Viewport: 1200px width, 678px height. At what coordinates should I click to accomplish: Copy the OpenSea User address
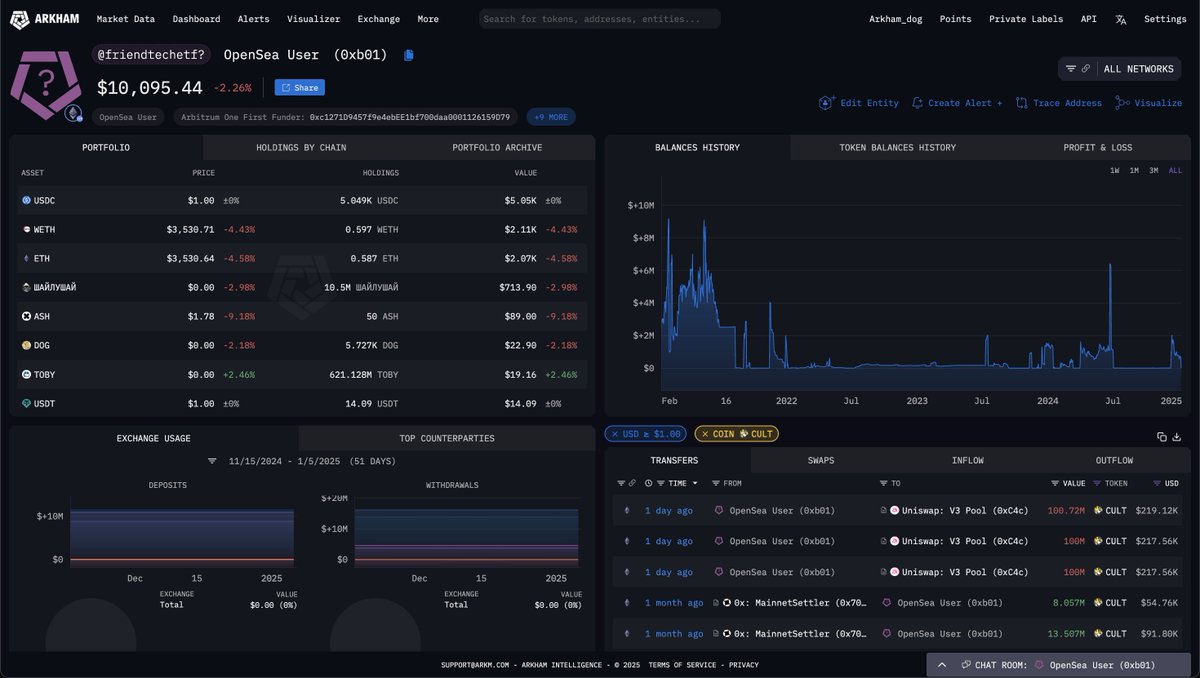tap(409, 55)
